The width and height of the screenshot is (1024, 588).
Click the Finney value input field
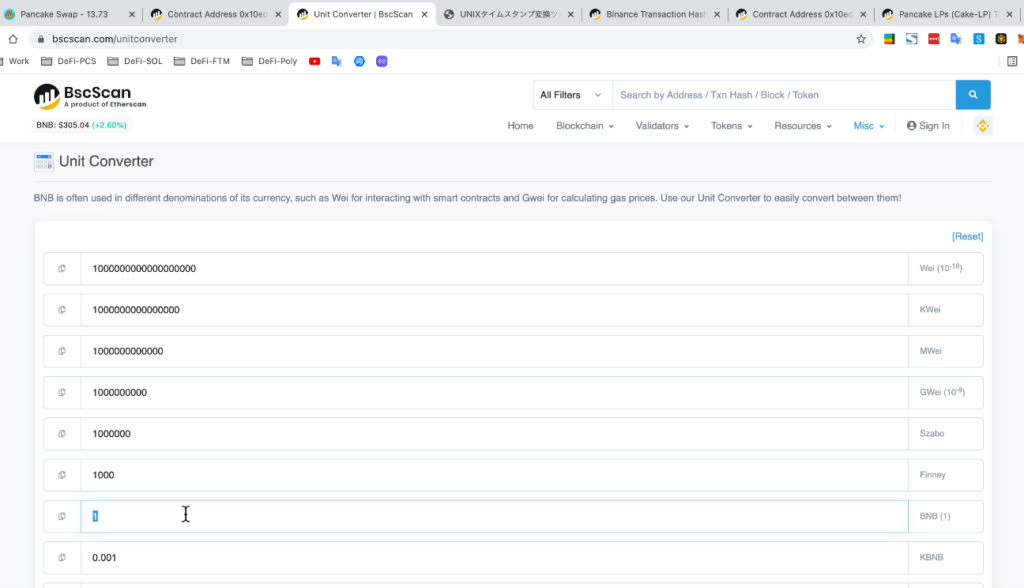pyautogui.click(x=494, y=475)
